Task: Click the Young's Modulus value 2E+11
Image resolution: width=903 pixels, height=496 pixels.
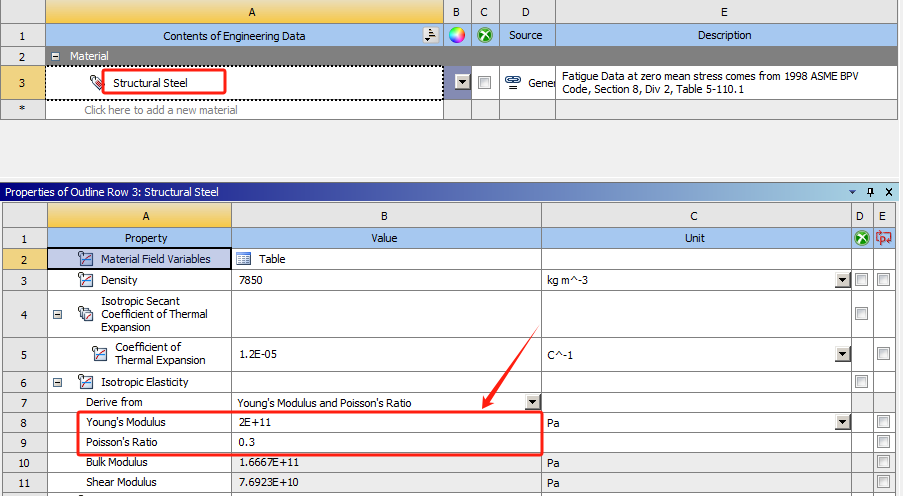Action: (255, 422)
